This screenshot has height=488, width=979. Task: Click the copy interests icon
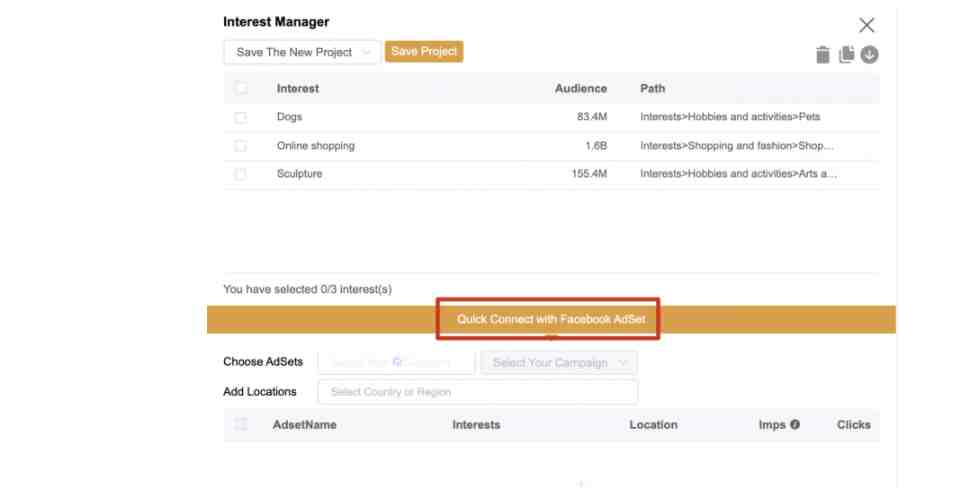(847, 55)
